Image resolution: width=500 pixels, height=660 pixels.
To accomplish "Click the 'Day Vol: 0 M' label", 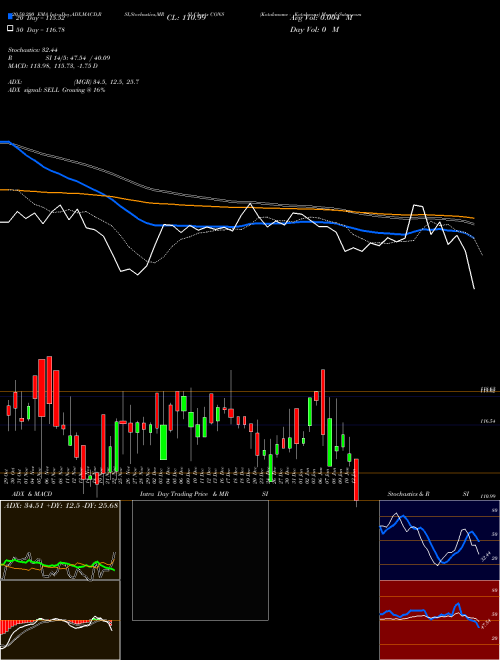I will click(314, 30).
